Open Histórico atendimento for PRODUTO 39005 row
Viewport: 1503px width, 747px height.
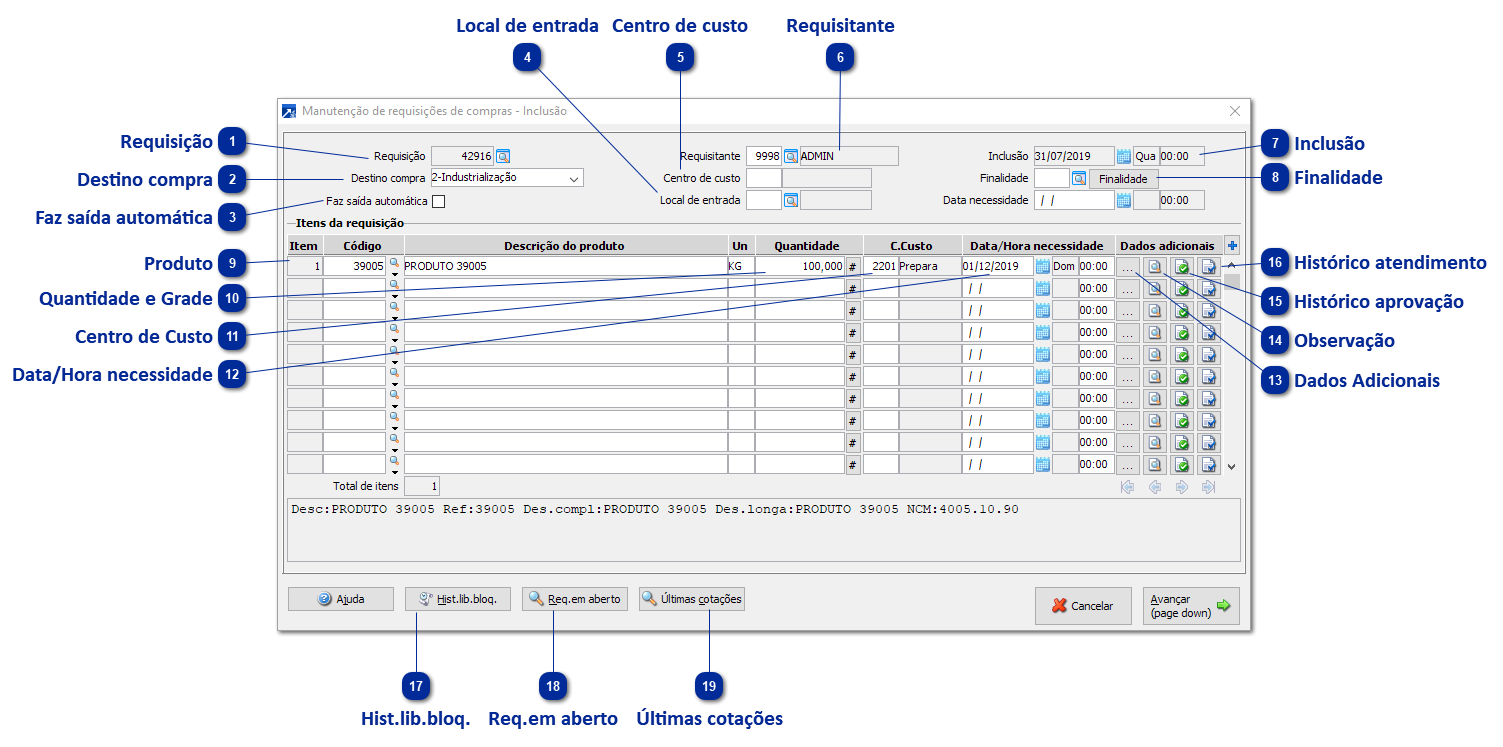click(x=1210, y=267)
